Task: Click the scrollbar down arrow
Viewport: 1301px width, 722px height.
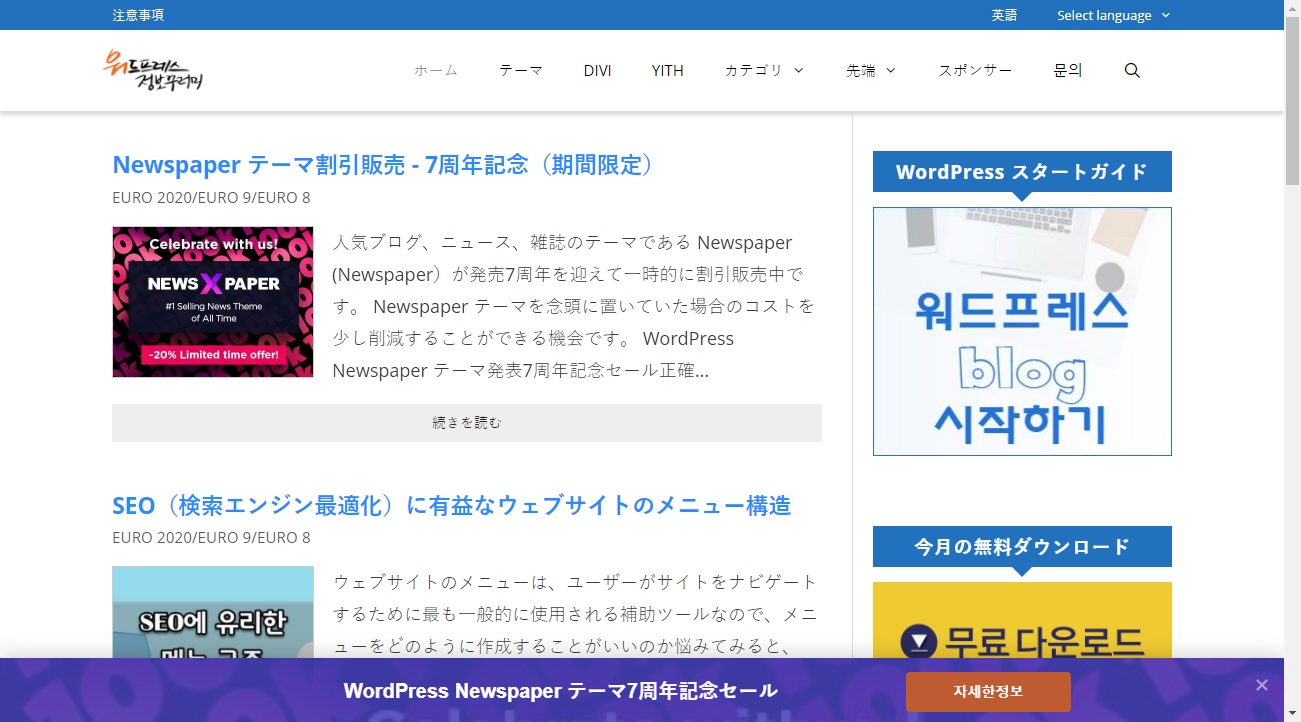Action: (x=1292, y=713)
